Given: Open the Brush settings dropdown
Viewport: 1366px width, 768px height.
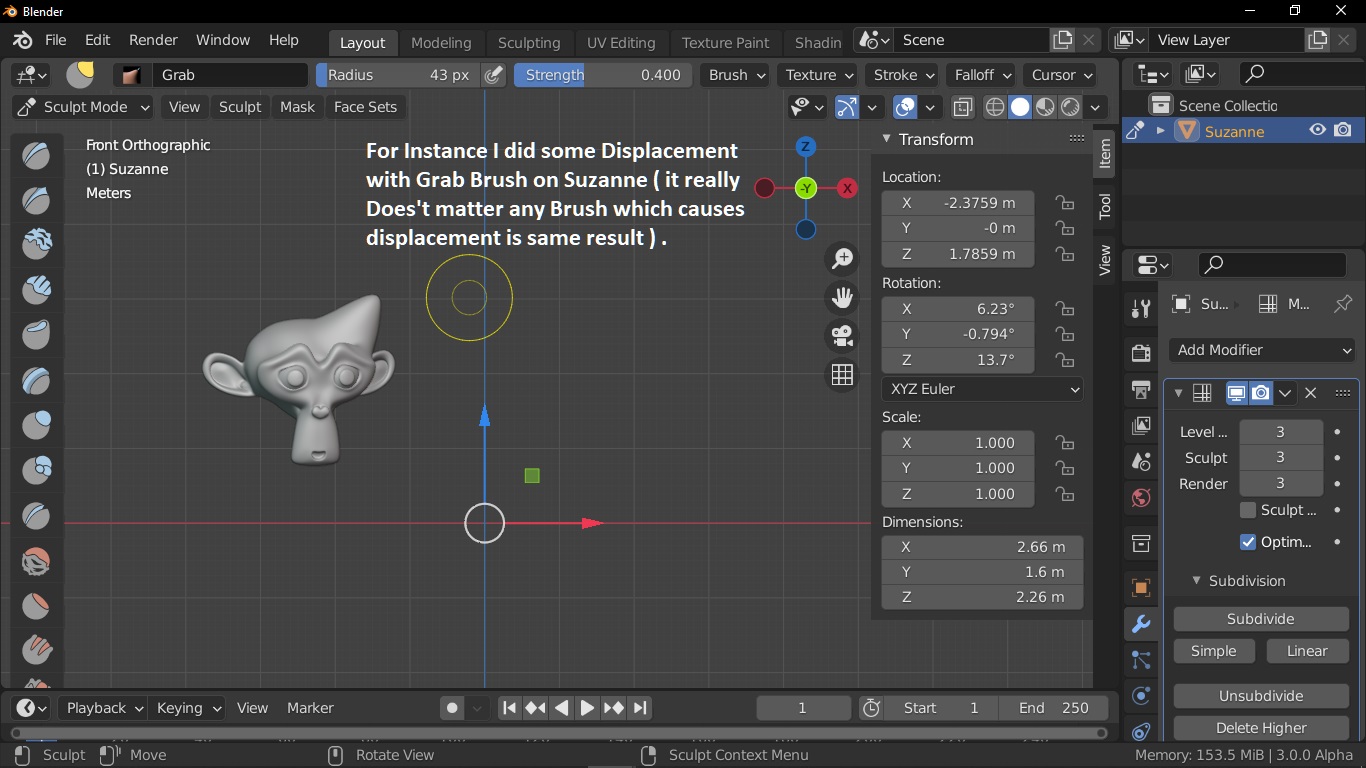Looking at the screenshot, I should pos(737,75).
